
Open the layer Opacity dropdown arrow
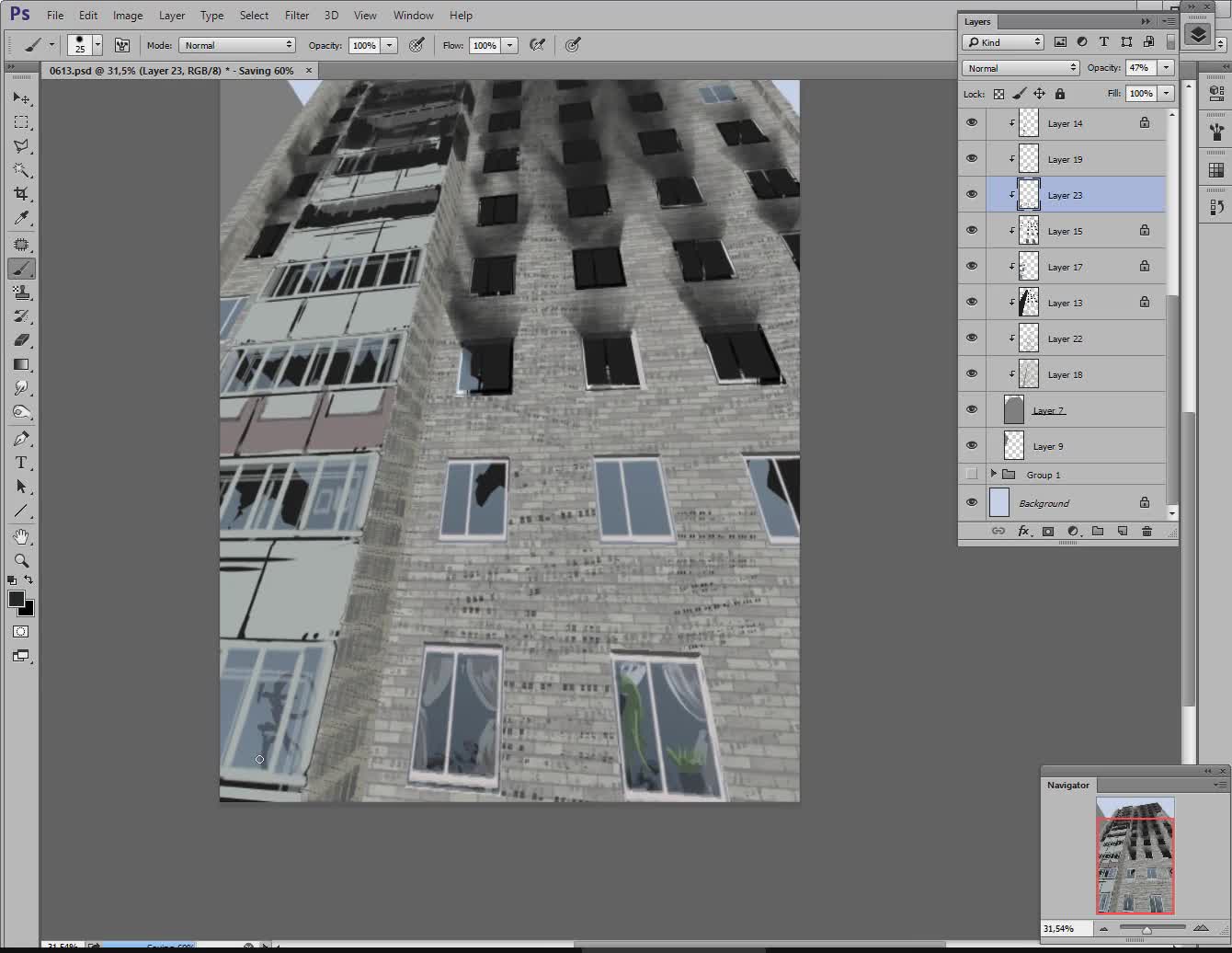(x=1167, y=67)
